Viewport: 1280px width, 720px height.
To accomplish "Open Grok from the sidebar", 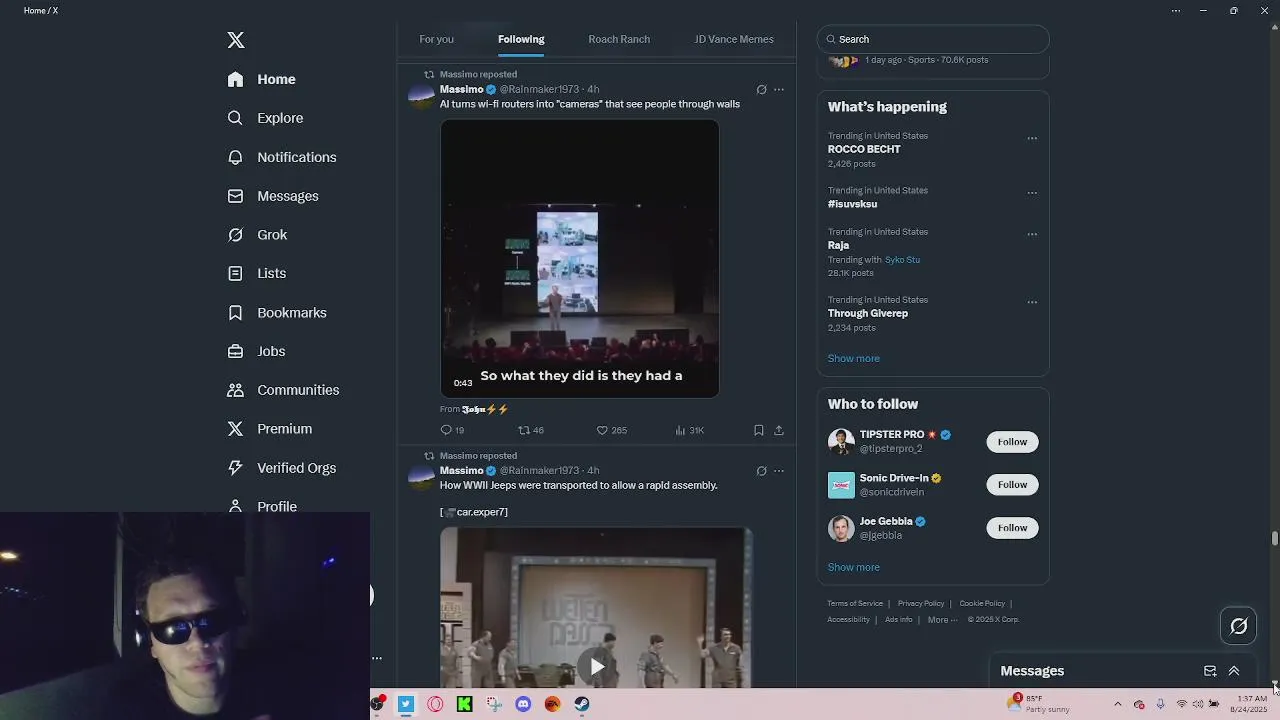I will (x=258, y=235).
